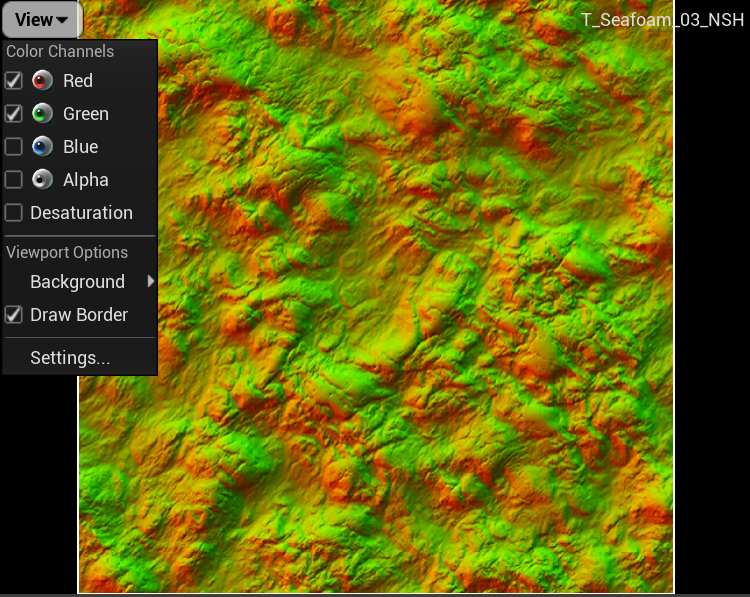The width and height of the screenshot is (750, 597).
Task: Click the alpha channel eye icon
Action: [x=42, y=180]
